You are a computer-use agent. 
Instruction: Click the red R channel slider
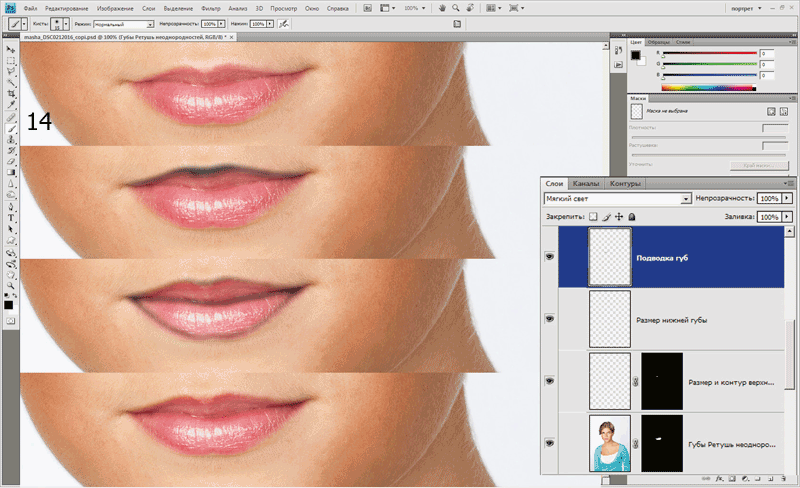709,53
